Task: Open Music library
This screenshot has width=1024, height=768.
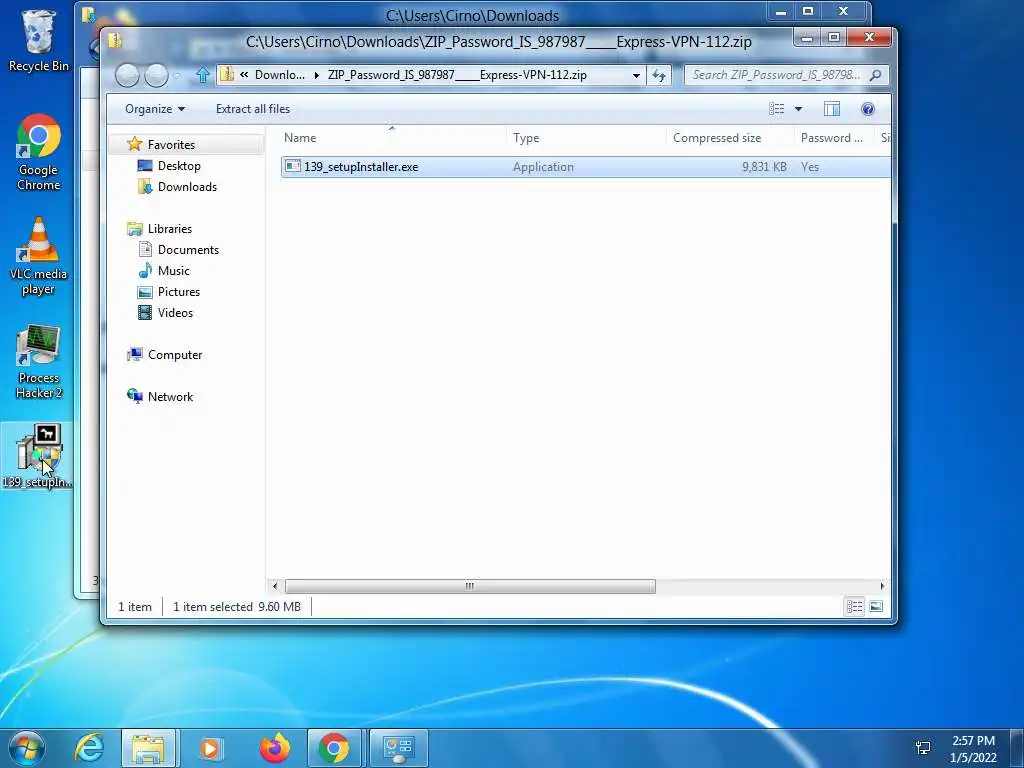Action: (x=173, y=270)
